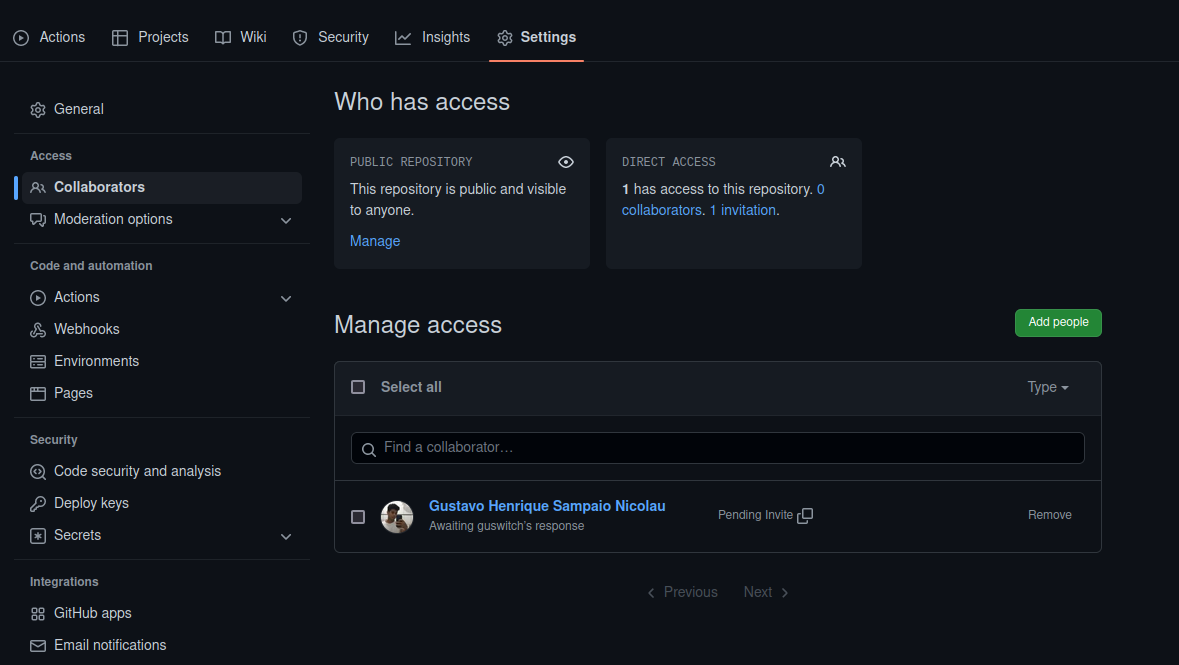Open Pages settings
The height and width of the screenshot is (665, 1179).
coord(162,393)
